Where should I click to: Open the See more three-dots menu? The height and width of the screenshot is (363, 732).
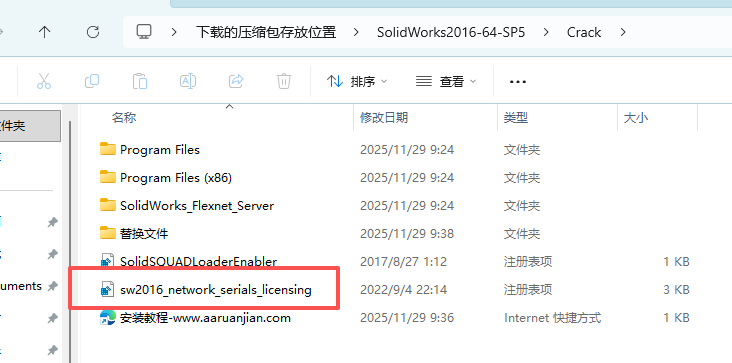pos(518,82)
